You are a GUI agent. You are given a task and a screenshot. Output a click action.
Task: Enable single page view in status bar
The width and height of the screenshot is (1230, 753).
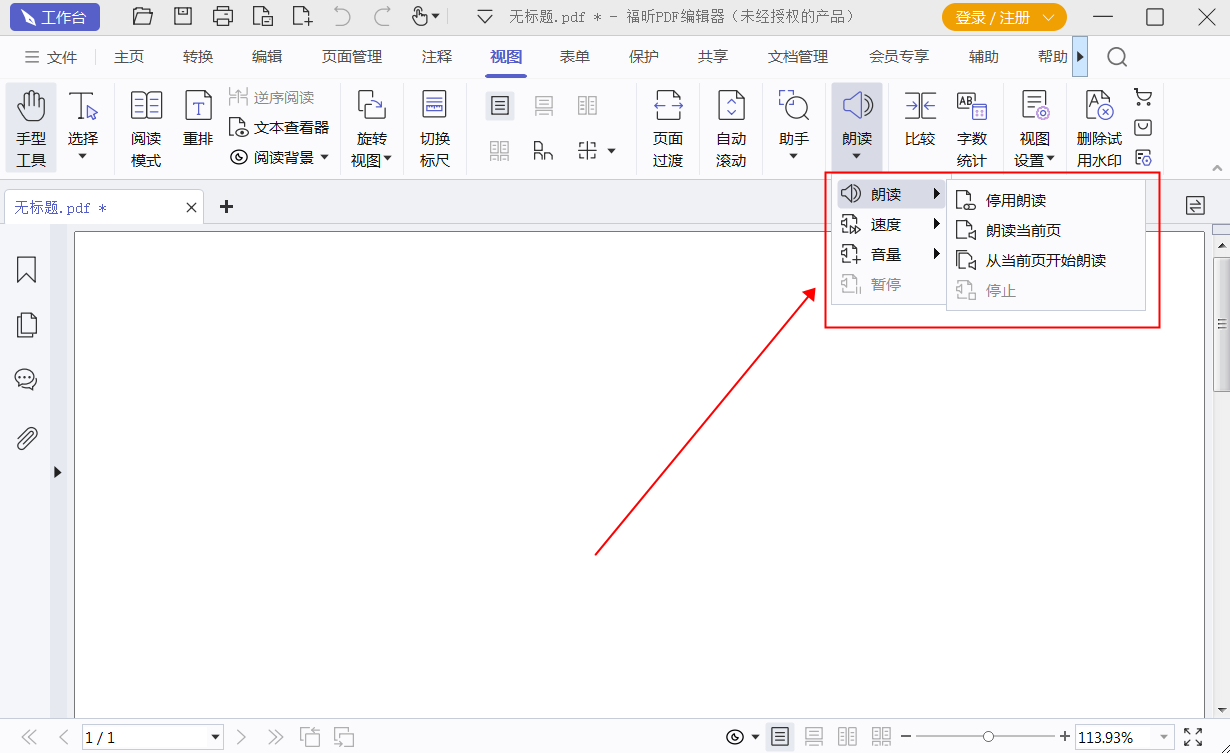click(x=780, y=737)
